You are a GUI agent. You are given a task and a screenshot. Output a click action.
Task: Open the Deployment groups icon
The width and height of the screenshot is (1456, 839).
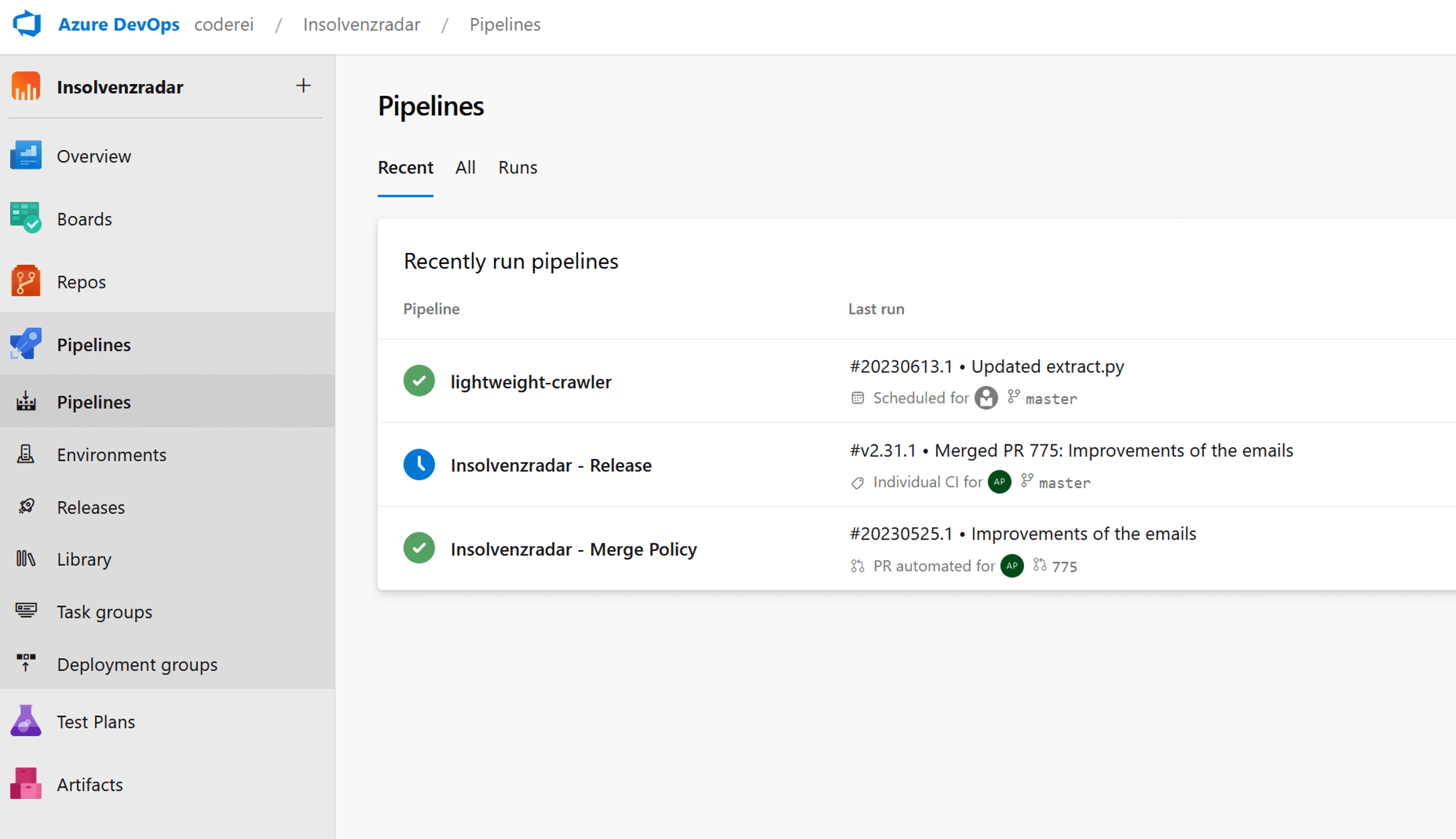[x=26, y=663]
